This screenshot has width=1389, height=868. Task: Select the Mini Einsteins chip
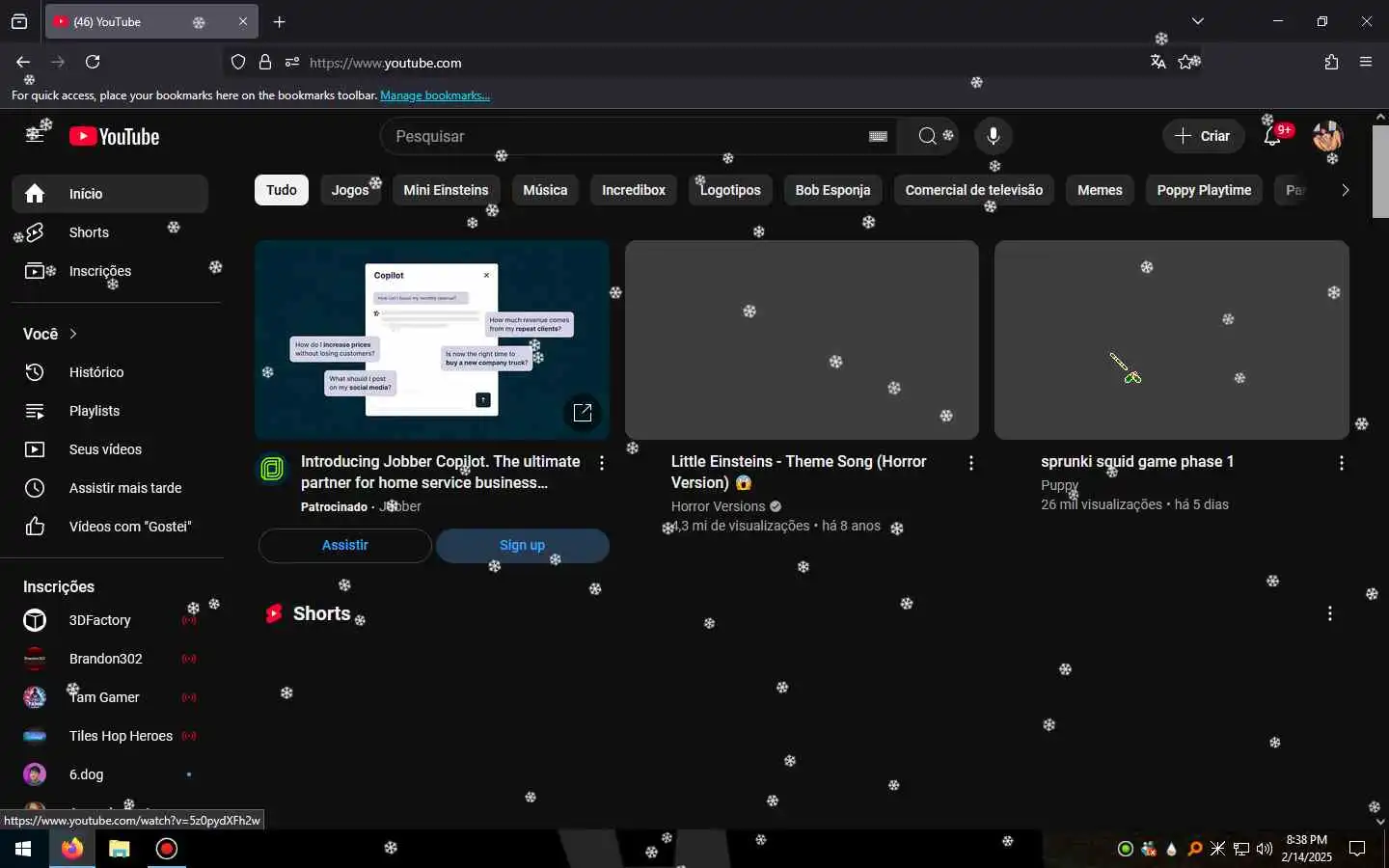pos(446,190)
